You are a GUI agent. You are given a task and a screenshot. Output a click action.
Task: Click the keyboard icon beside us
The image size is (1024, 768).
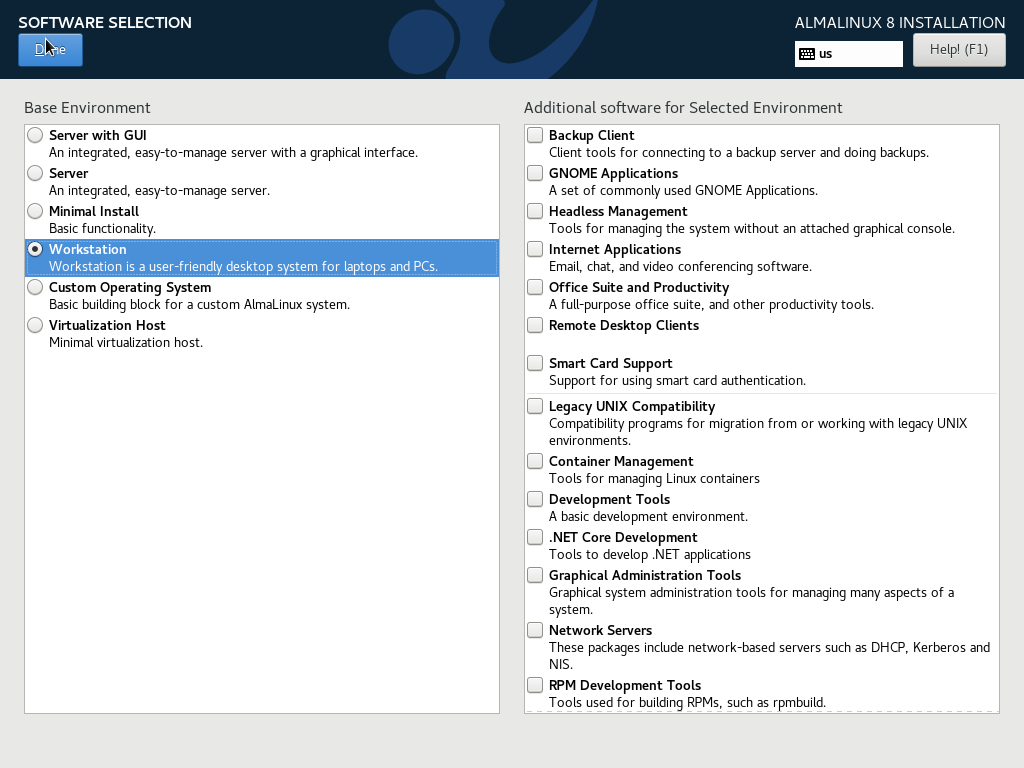pyautogui.click(x=807, y=54)
